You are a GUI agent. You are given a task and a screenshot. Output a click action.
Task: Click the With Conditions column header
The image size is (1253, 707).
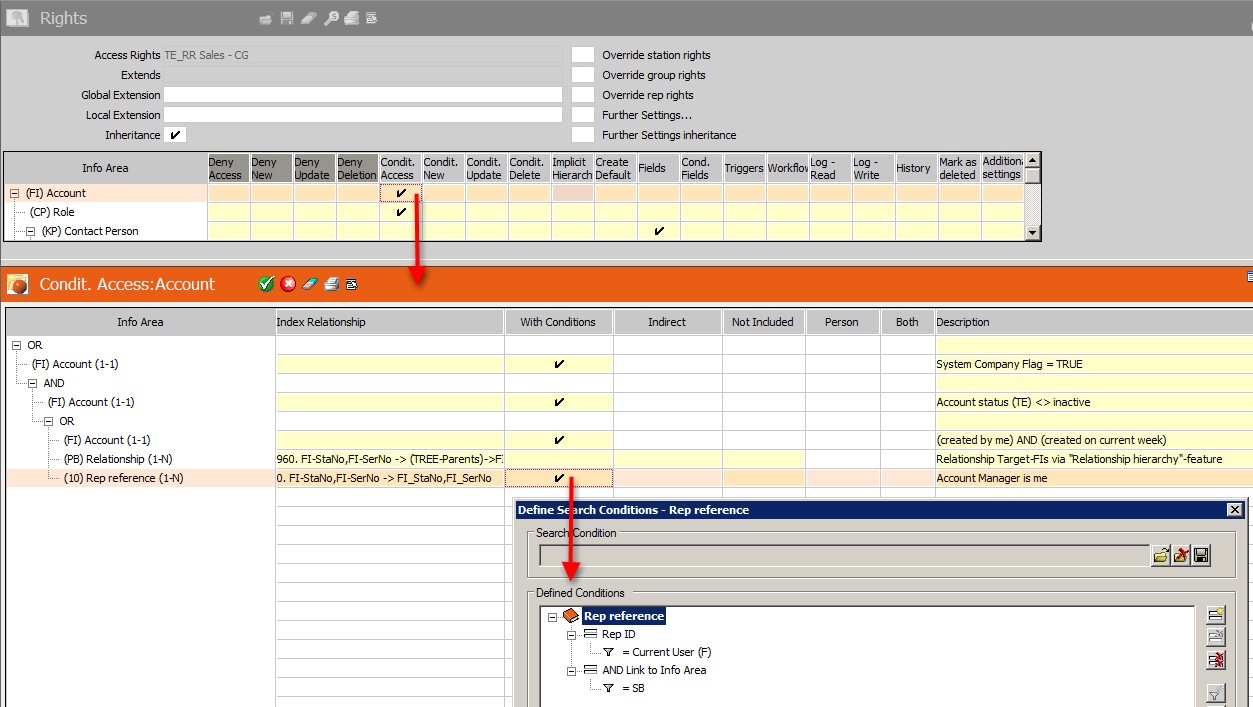[557, 322]
